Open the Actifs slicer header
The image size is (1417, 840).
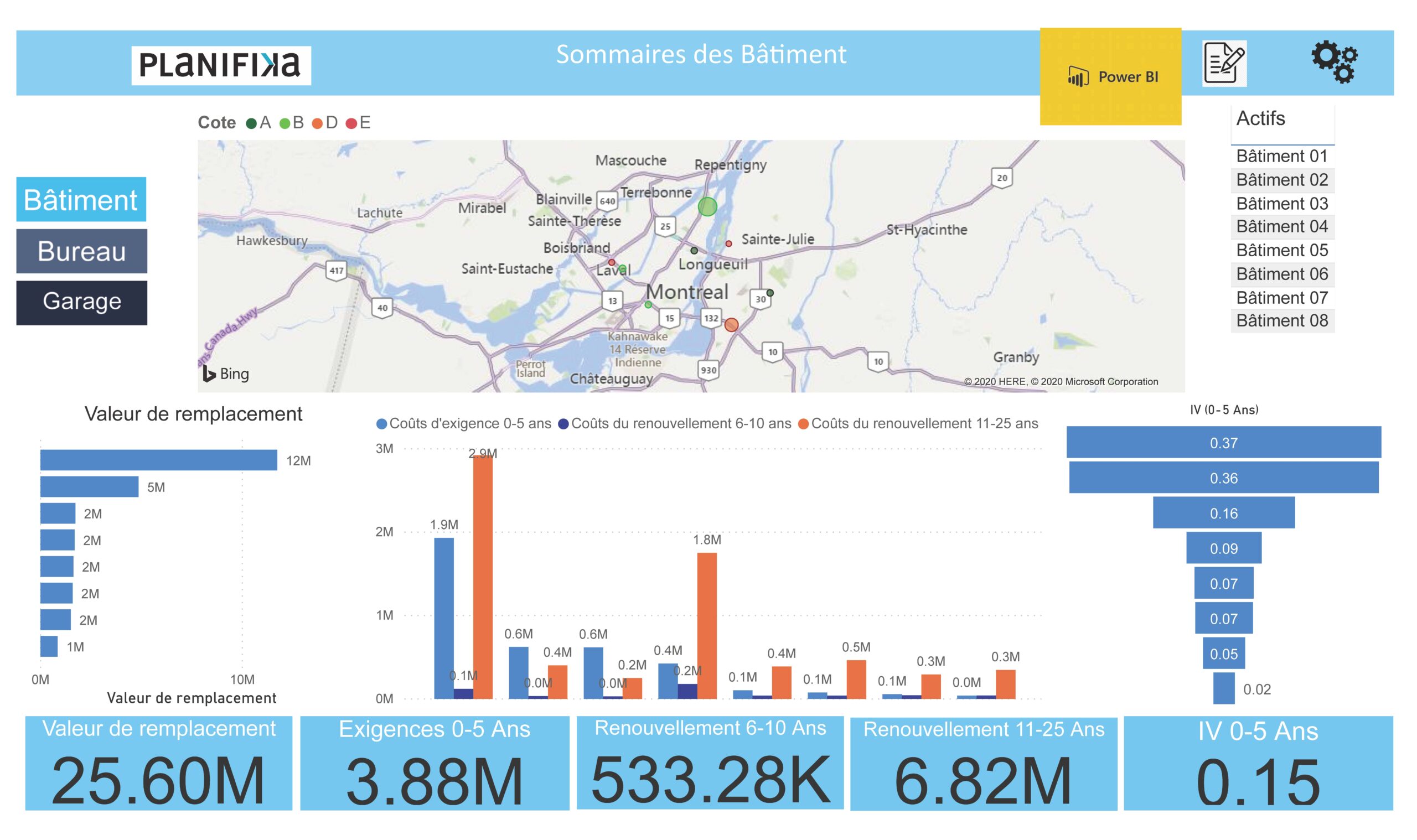tap(1260, 119)
